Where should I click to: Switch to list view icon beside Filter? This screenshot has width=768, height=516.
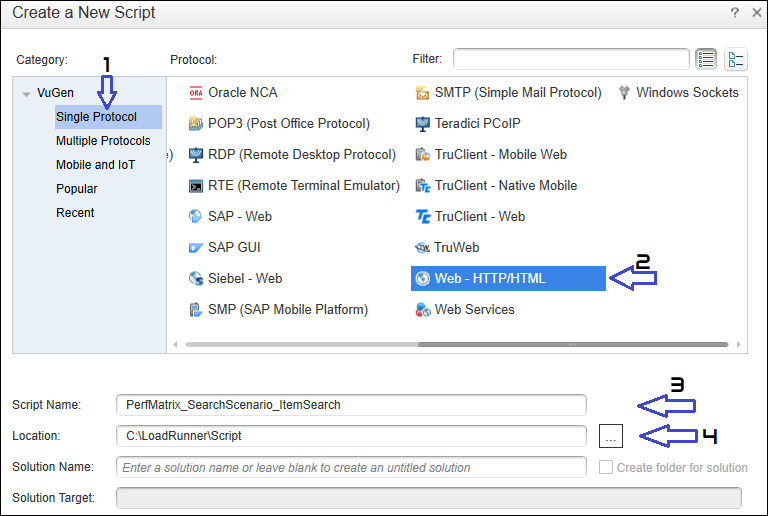point(707,59)
